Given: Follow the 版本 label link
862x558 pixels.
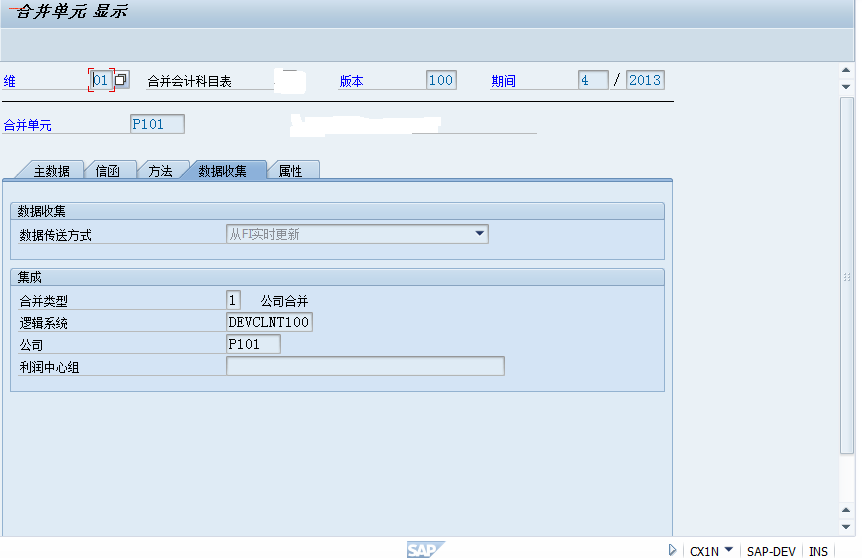Looking at the screenshot, I should [x=351, y=81].
